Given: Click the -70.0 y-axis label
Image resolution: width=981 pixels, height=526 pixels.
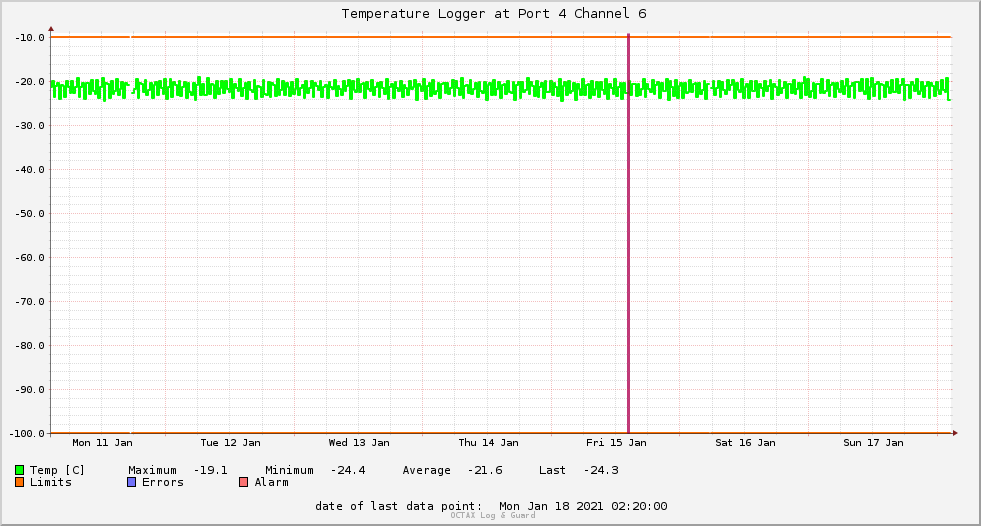Looking at the screenshot, I should pos(29,301).
